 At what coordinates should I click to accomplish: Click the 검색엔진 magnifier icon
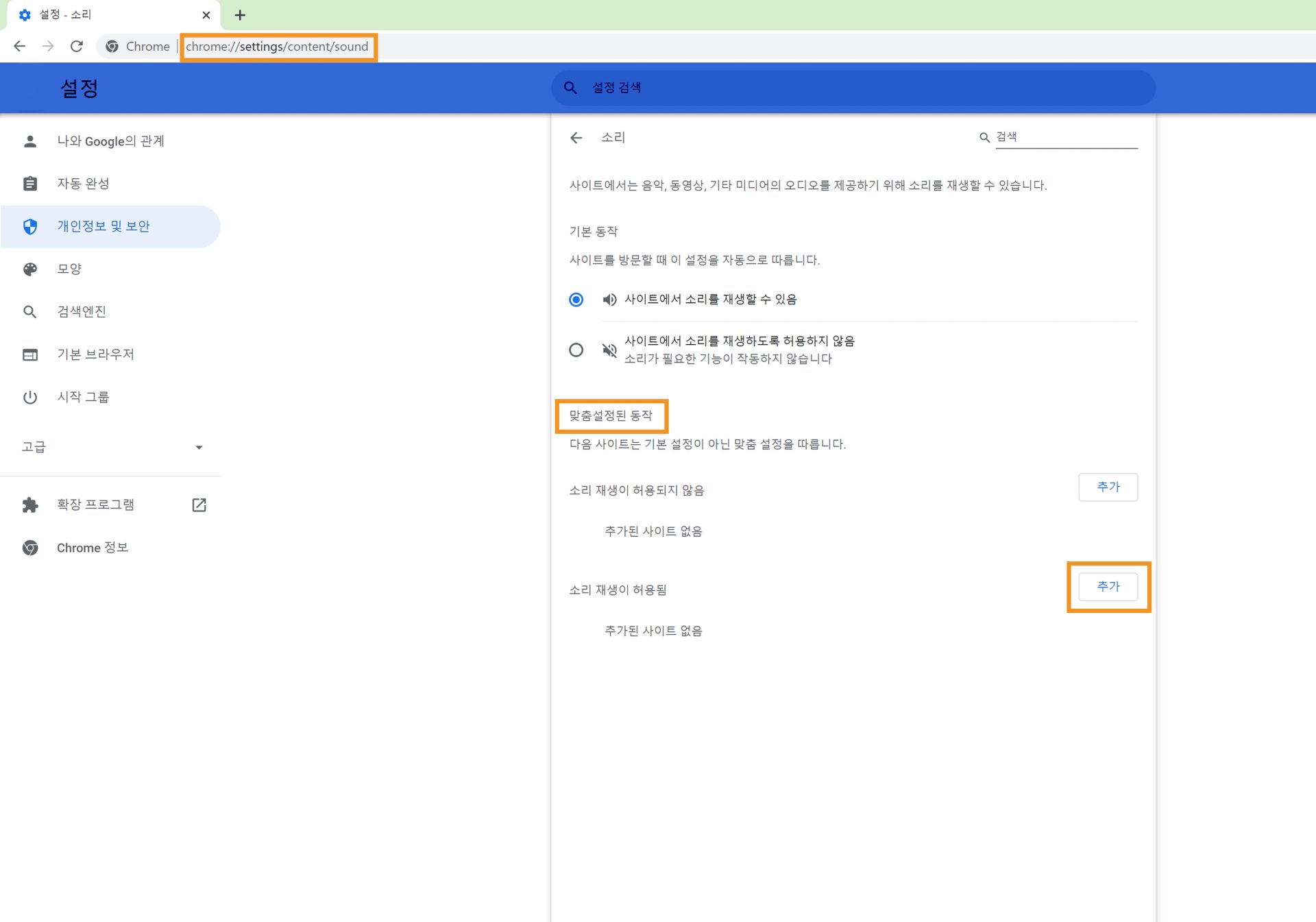[30, 311]
